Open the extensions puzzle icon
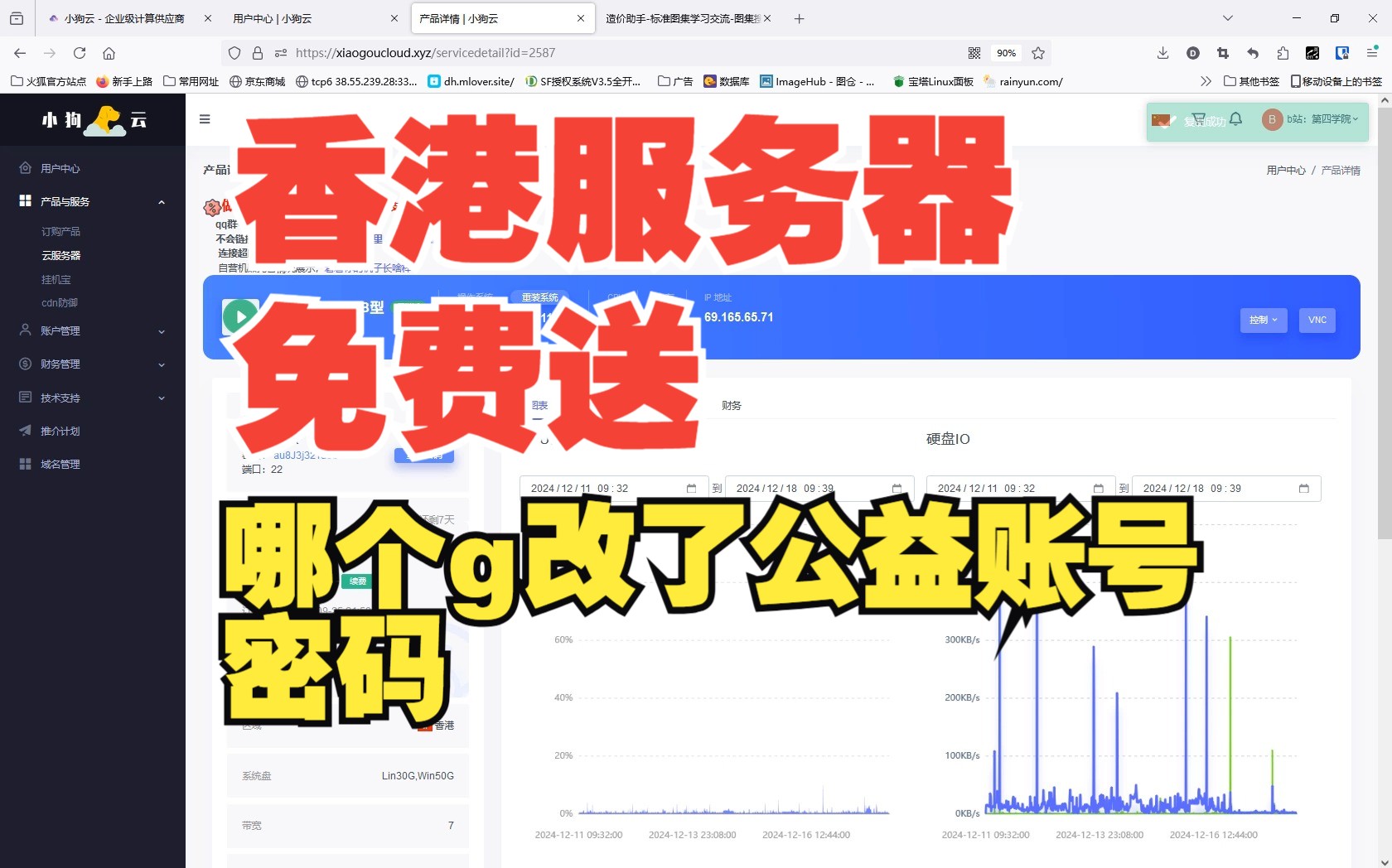The width and height of the screenshot is (1392, 868). 1283,53
